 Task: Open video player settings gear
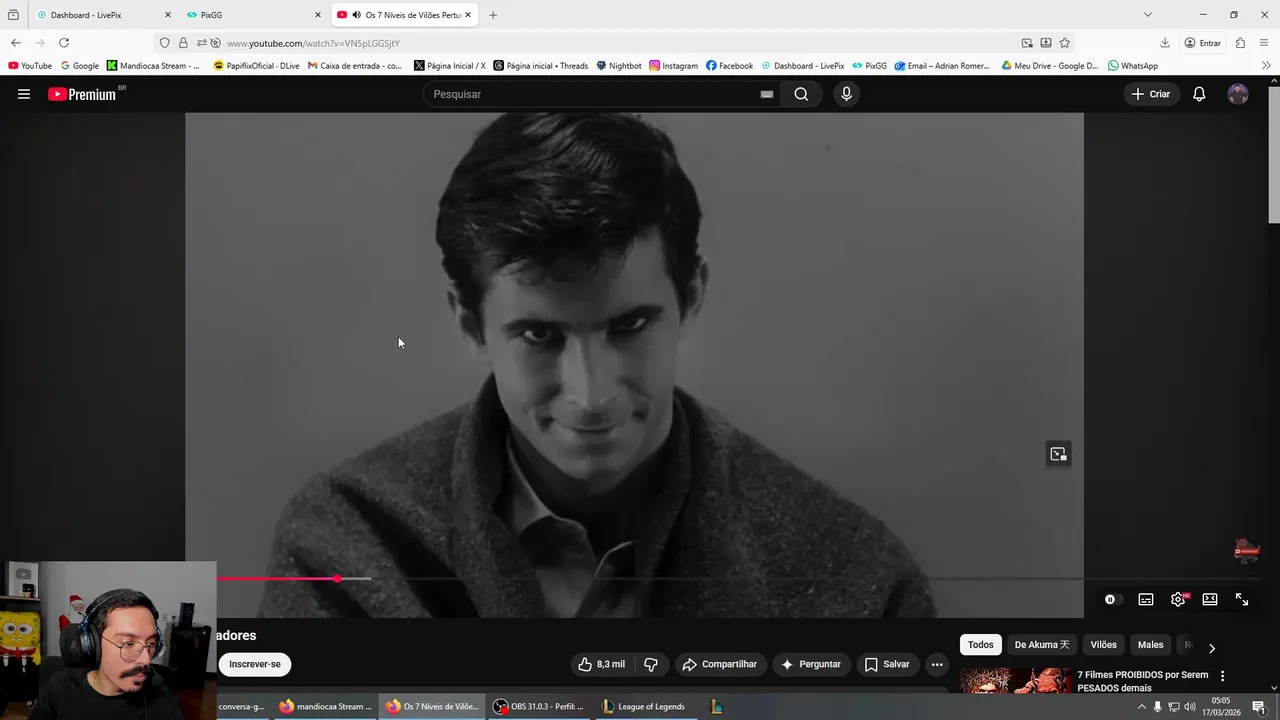pyautogui.click(x=1178, y=599)
